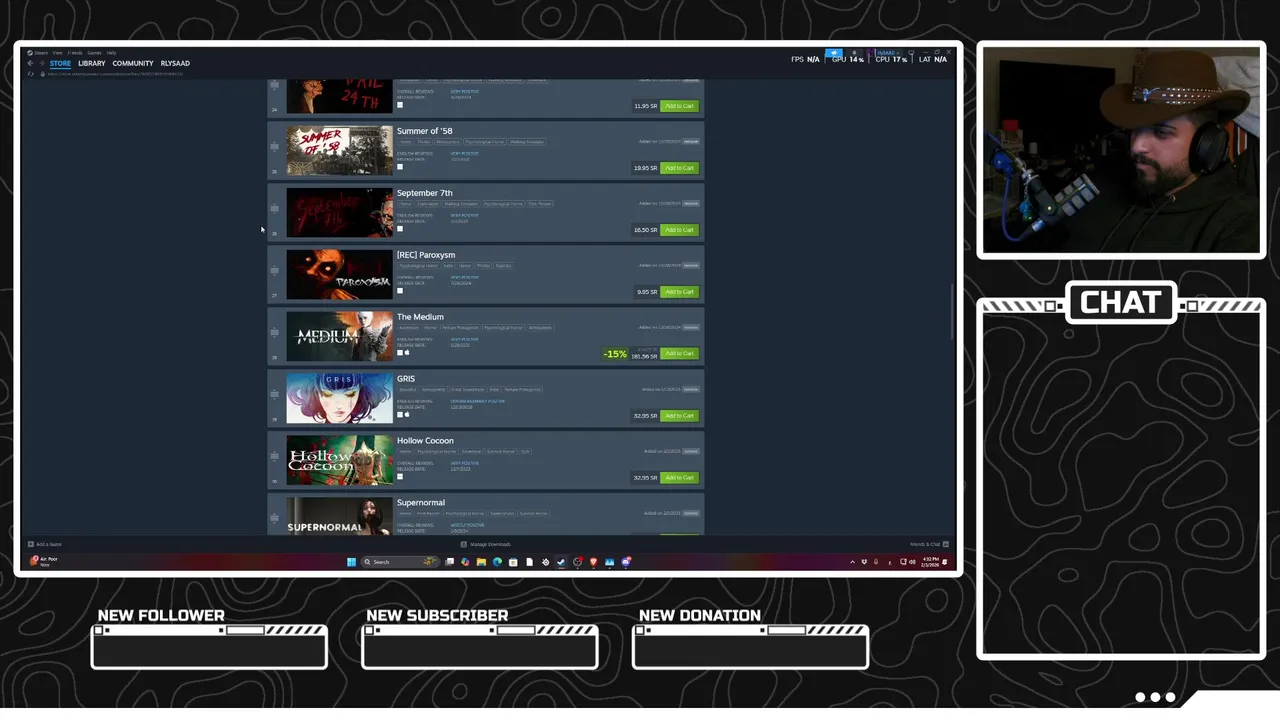Click the 9.95 SR price for [REC] Paroxysm
Viewport: 1280px width, 720px height.
click(x=646, y=292)
